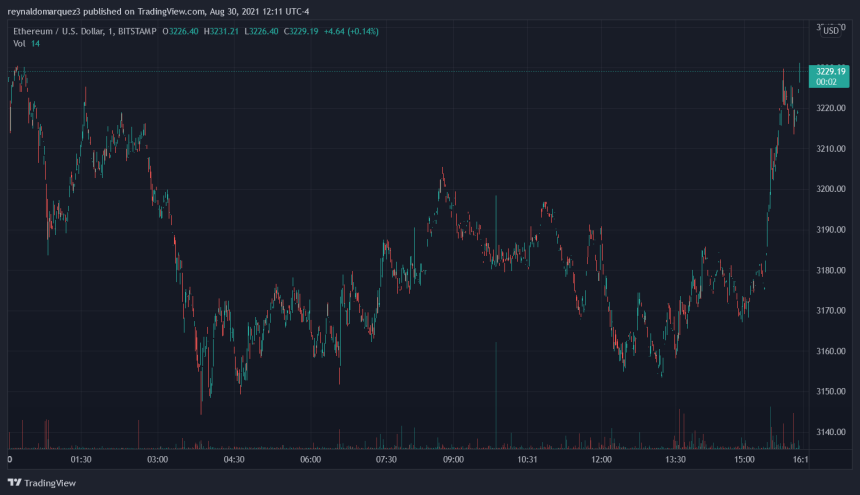
Task: Click the 01:30 time axis label
Action: click(81, 460)
